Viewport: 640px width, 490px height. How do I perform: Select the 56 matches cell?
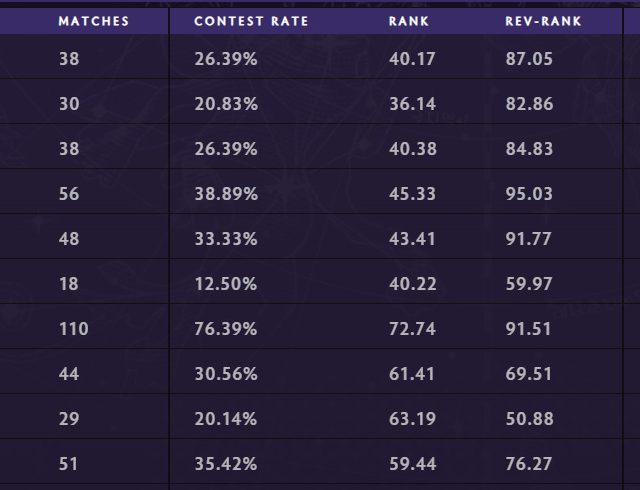[69, 194]
